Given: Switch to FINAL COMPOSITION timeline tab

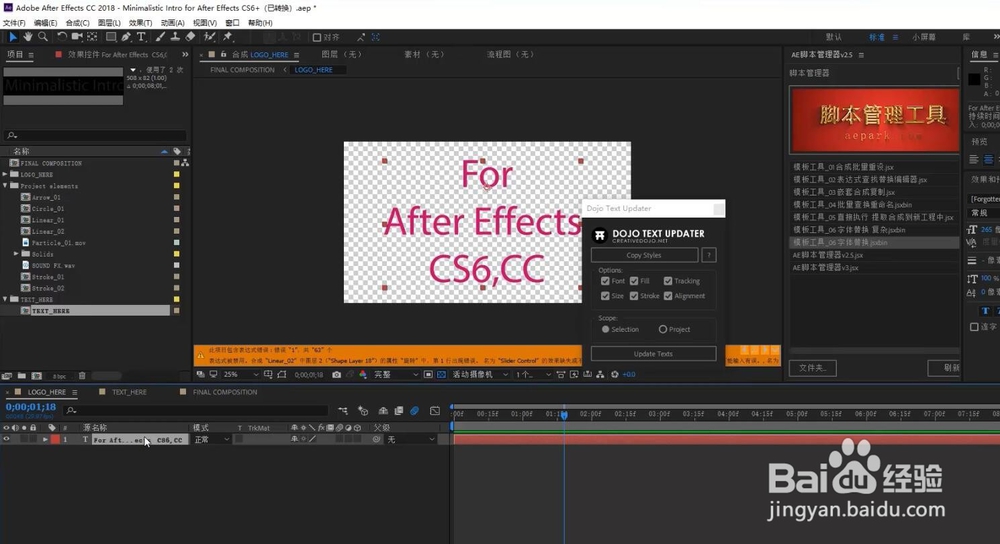Looking at the screenshot, I should coord(225,392).
